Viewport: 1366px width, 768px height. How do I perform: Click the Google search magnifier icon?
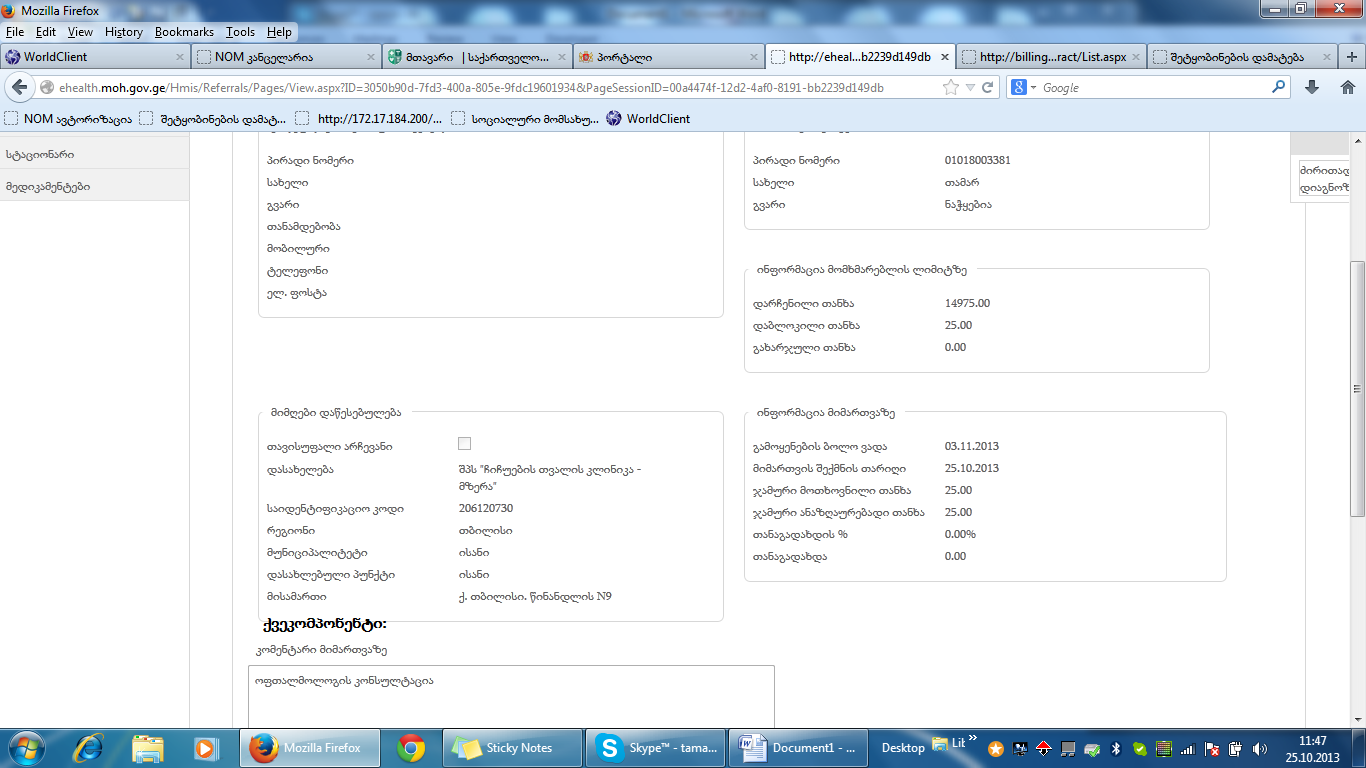(1278, 88)
